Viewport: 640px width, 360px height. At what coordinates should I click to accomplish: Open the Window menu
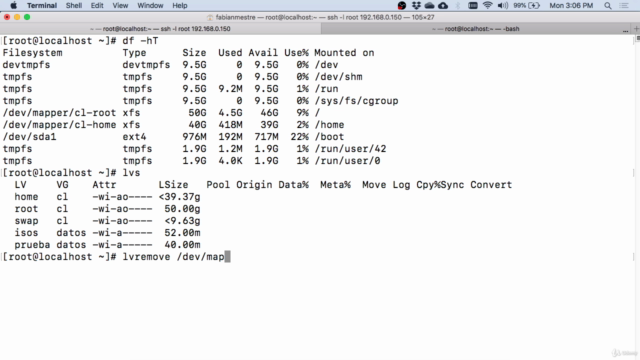[150, 5]
